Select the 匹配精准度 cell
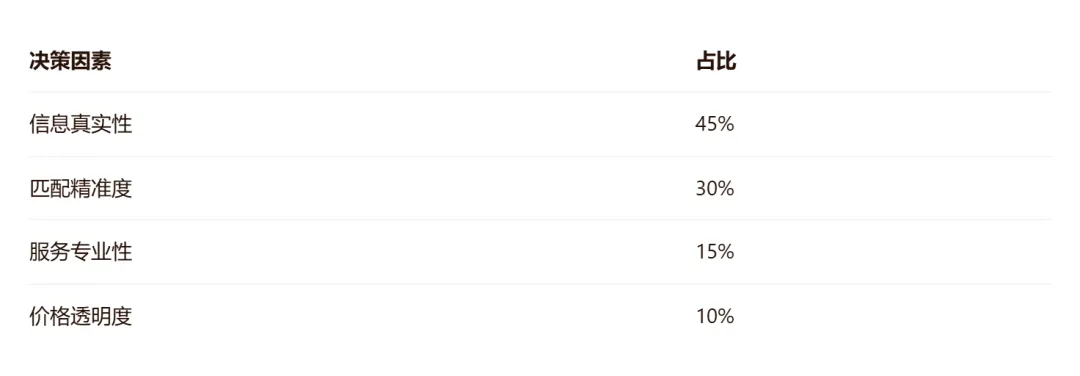The height and width of the screenshot is (376, 1080). (81, 189)
